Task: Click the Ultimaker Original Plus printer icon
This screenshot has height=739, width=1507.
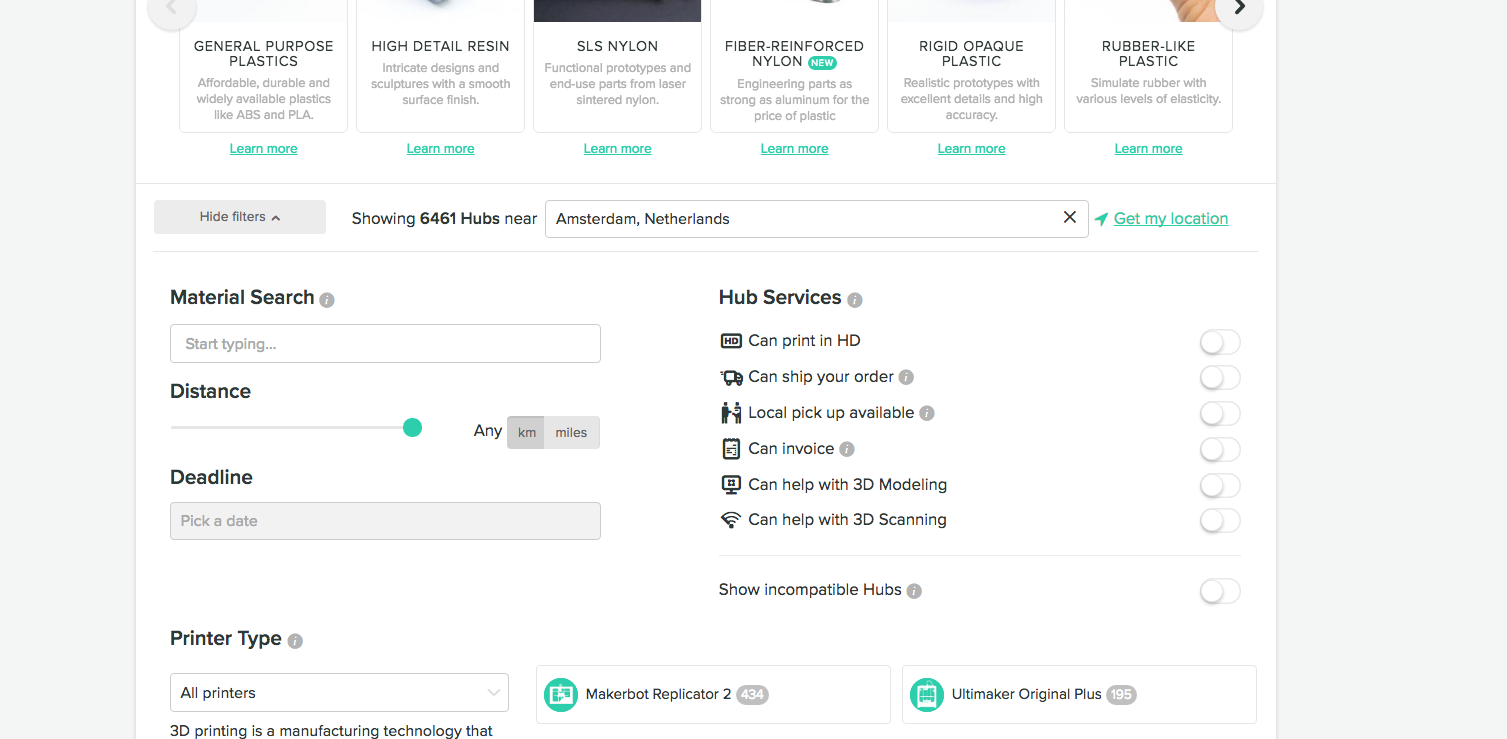Action: (x=927, y=694)
